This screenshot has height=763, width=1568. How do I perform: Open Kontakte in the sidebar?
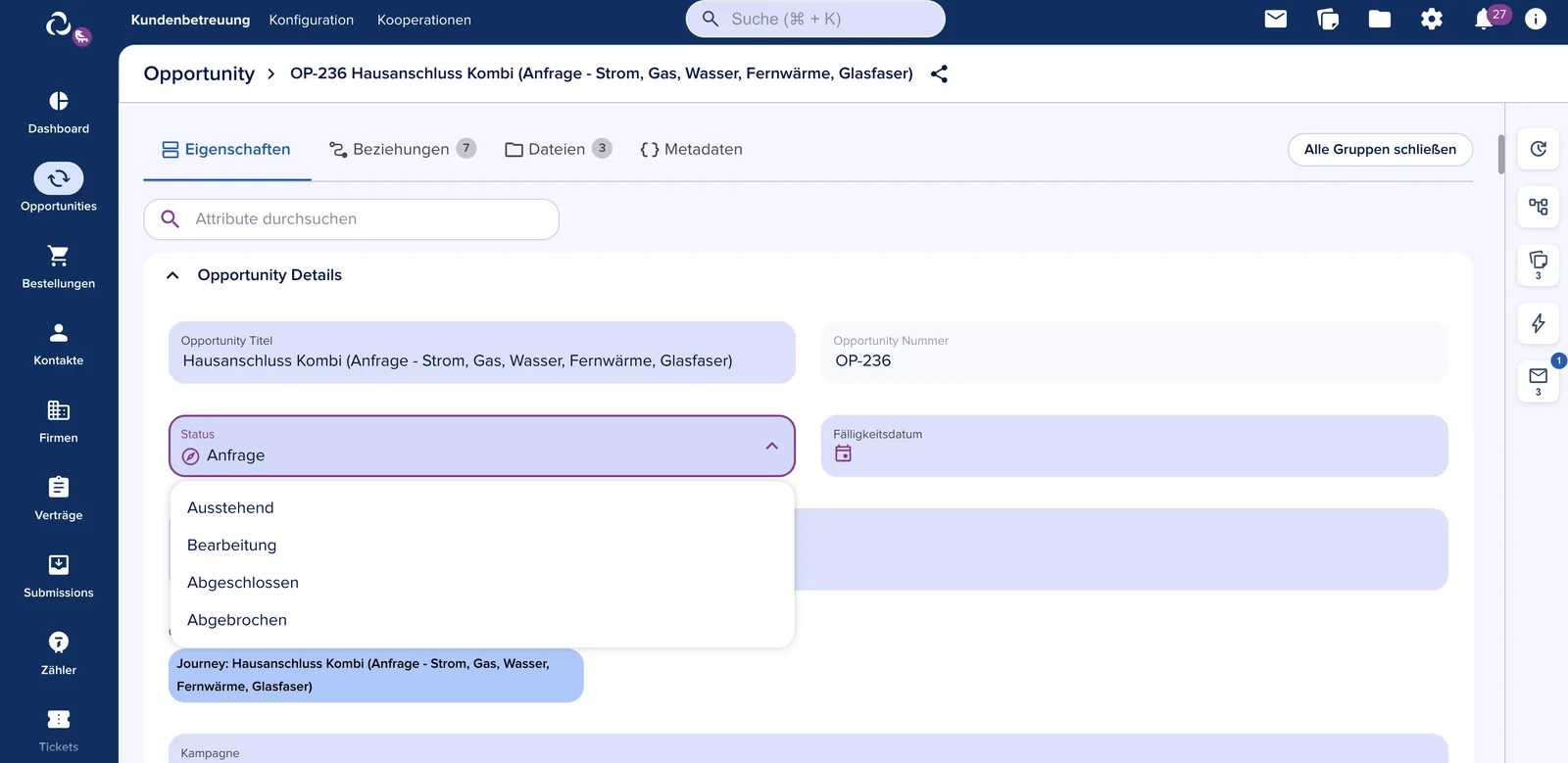coord(59,345)
